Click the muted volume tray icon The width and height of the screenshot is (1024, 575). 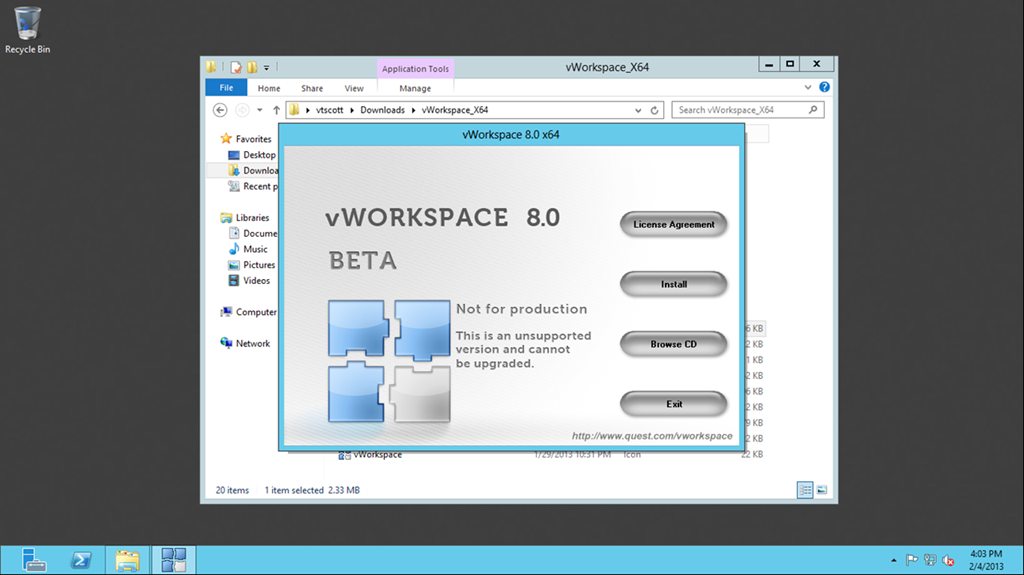point(948,560)
